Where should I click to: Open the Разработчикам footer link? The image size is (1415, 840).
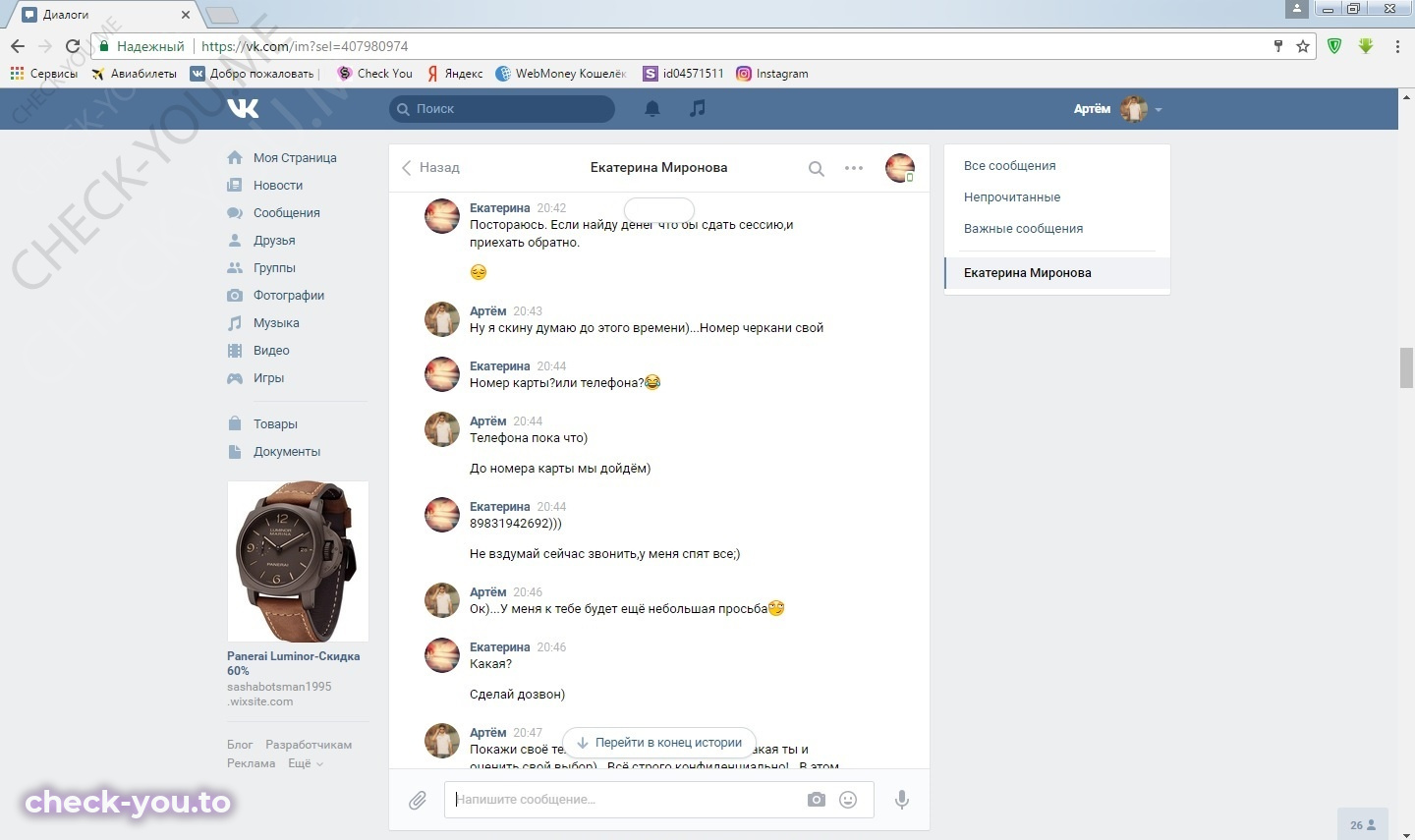309,745
